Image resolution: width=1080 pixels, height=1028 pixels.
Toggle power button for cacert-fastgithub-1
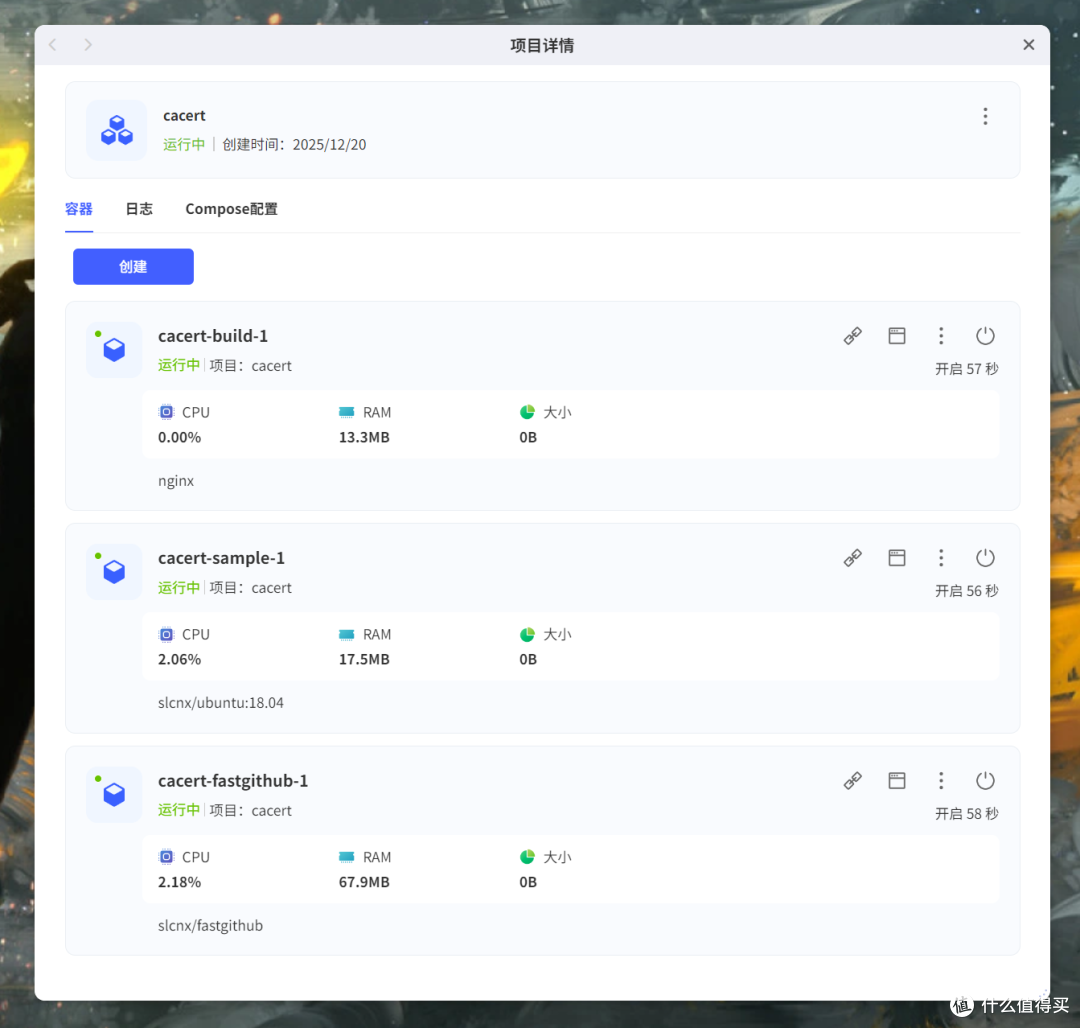coord(985,781)
